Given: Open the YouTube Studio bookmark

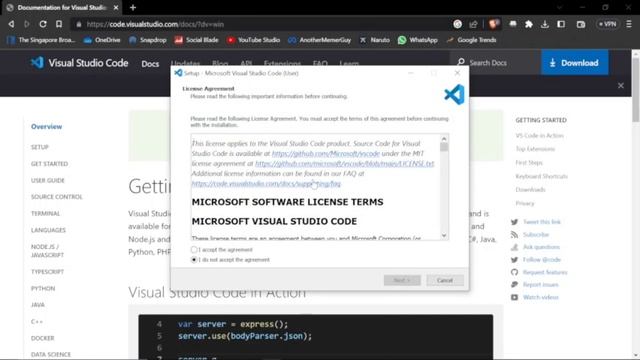Looking at the screenshot, I should [x=253, y=40].
